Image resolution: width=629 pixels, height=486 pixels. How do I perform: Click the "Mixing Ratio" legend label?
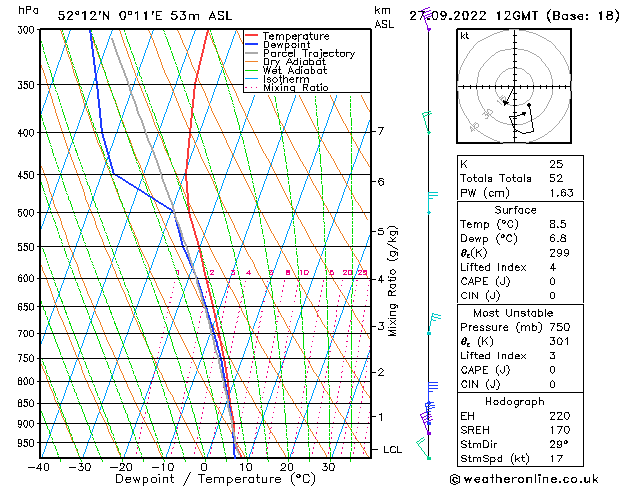(296, 87)
